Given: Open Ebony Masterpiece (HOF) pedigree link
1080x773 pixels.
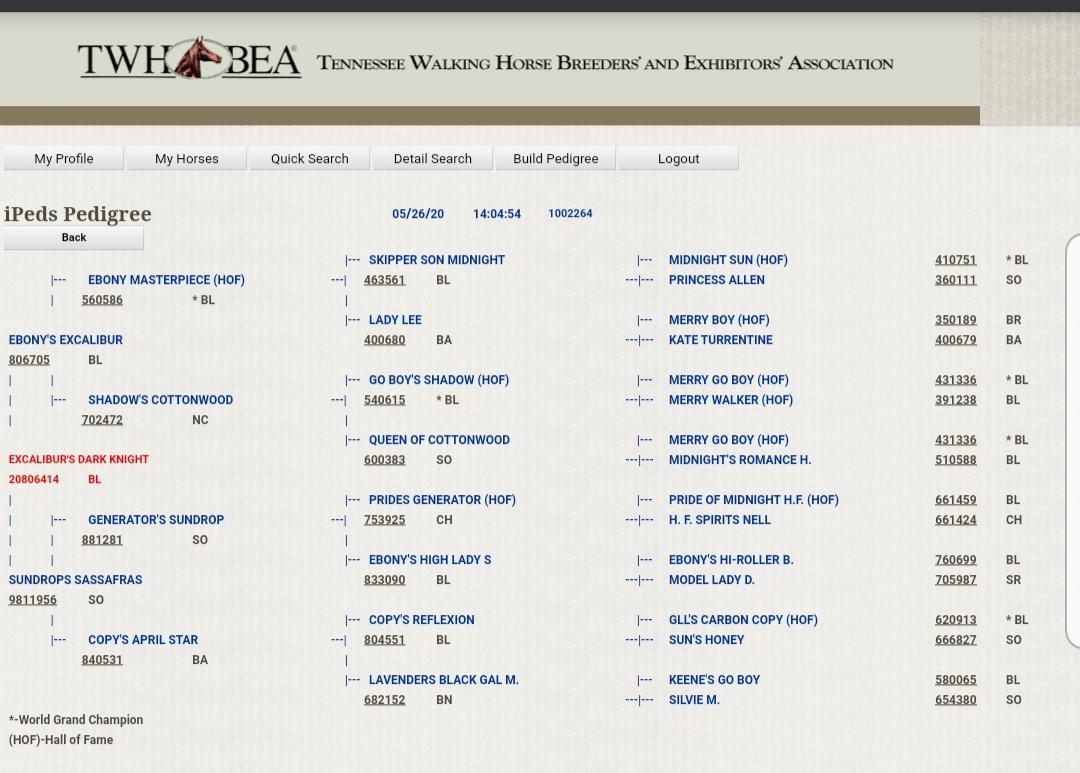Looking at the screenshot, I should pos(166,280).
